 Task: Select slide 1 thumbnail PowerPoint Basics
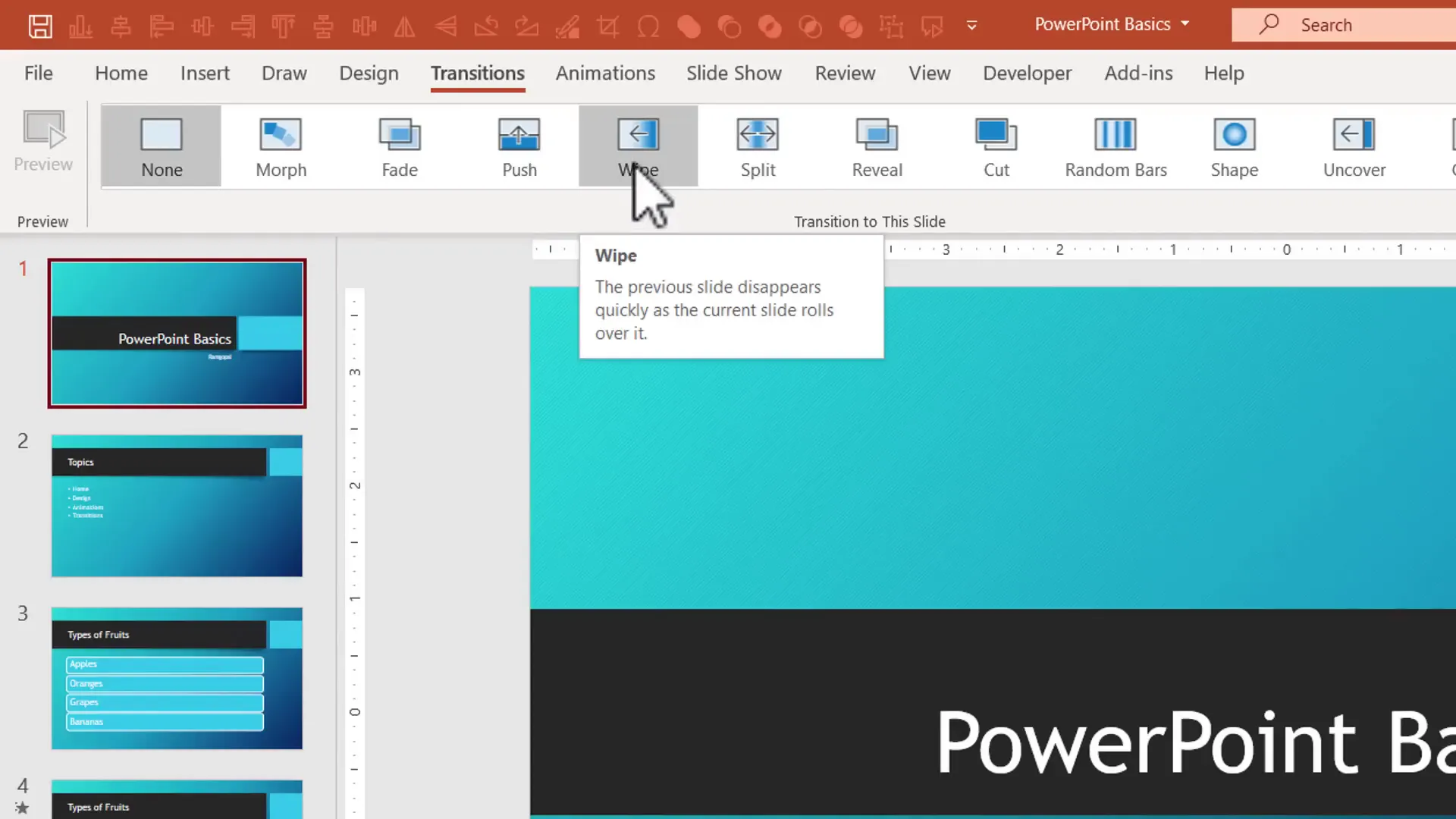pos(177,334)
